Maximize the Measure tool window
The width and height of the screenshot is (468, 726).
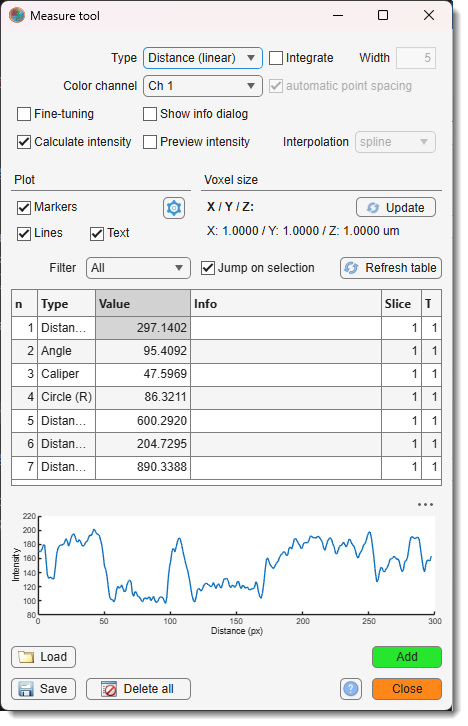[x=383, y=15]
